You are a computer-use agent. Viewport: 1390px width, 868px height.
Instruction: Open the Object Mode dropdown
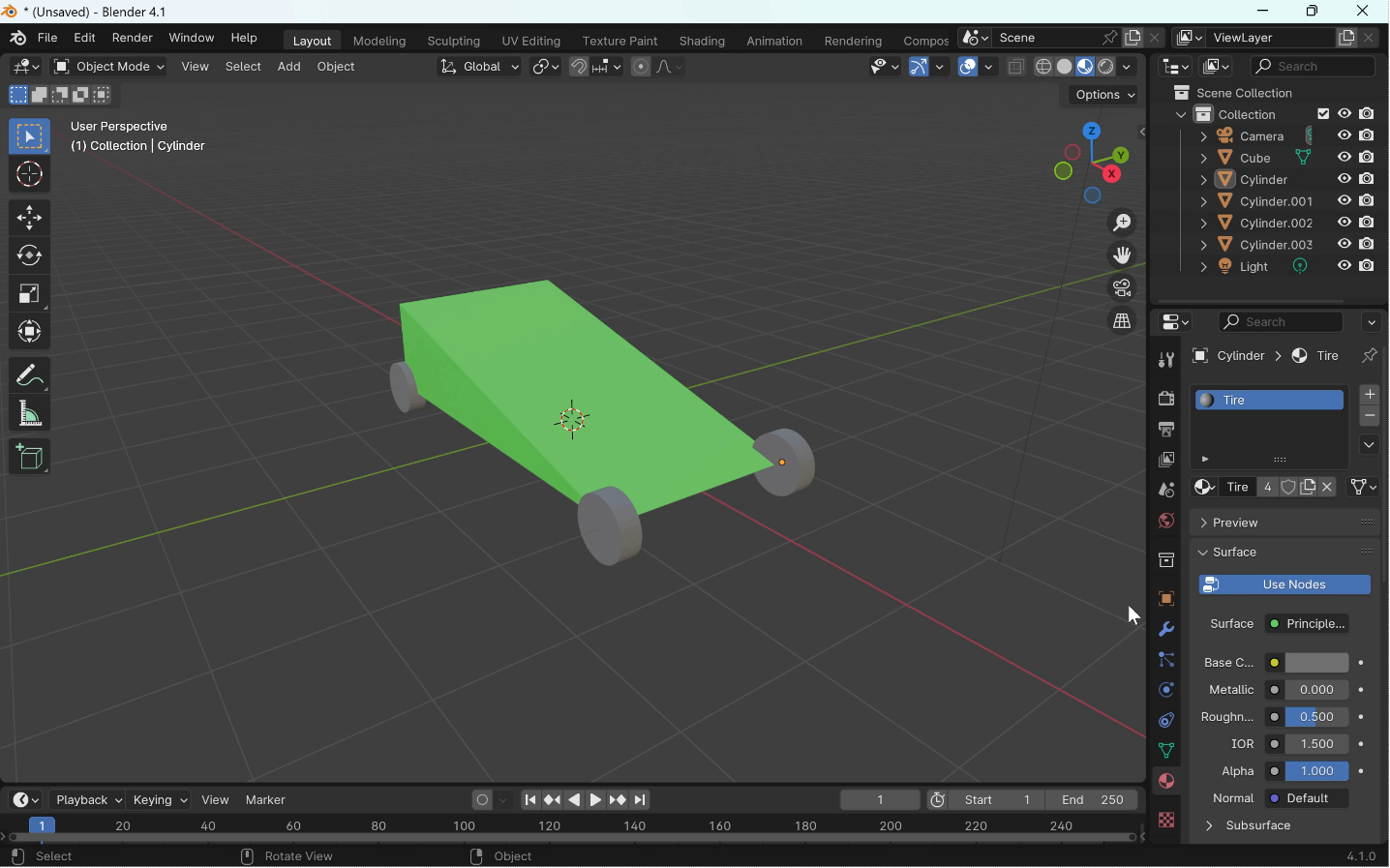(109, 67)
